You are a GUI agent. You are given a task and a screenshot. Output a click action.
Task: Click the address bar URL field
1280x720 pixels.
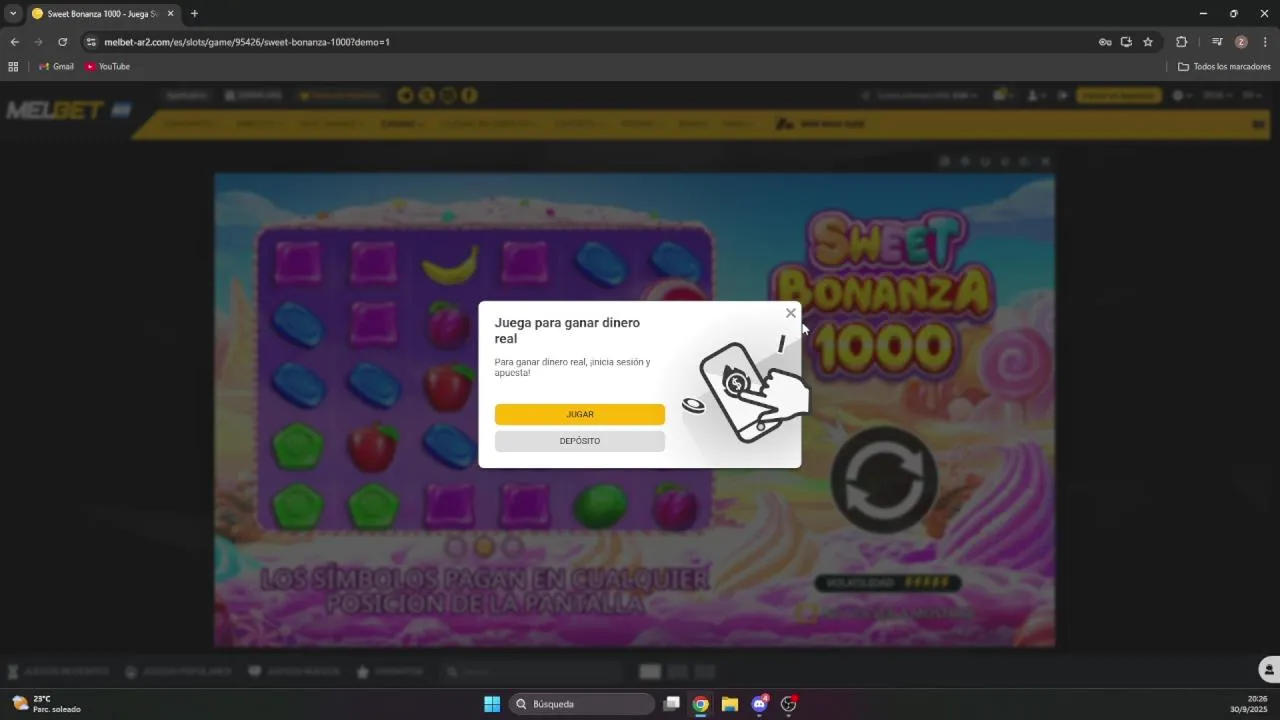coord(590,42)
